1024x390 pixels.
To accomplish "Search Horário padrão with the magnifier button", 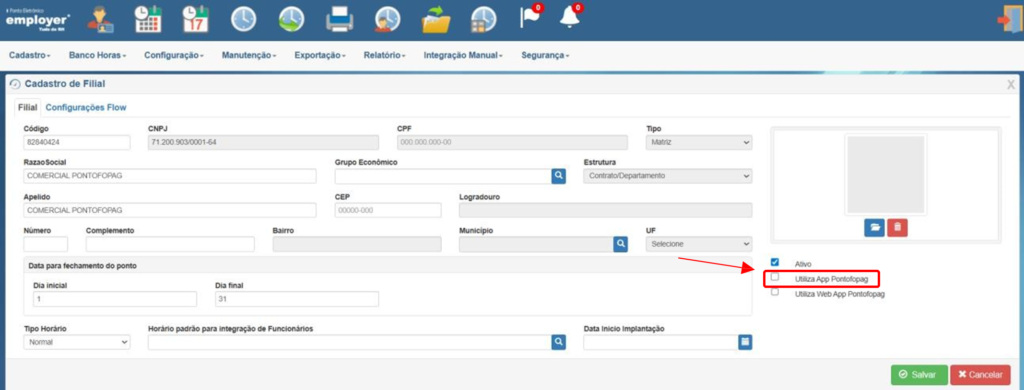I will (x=558, y=342).
